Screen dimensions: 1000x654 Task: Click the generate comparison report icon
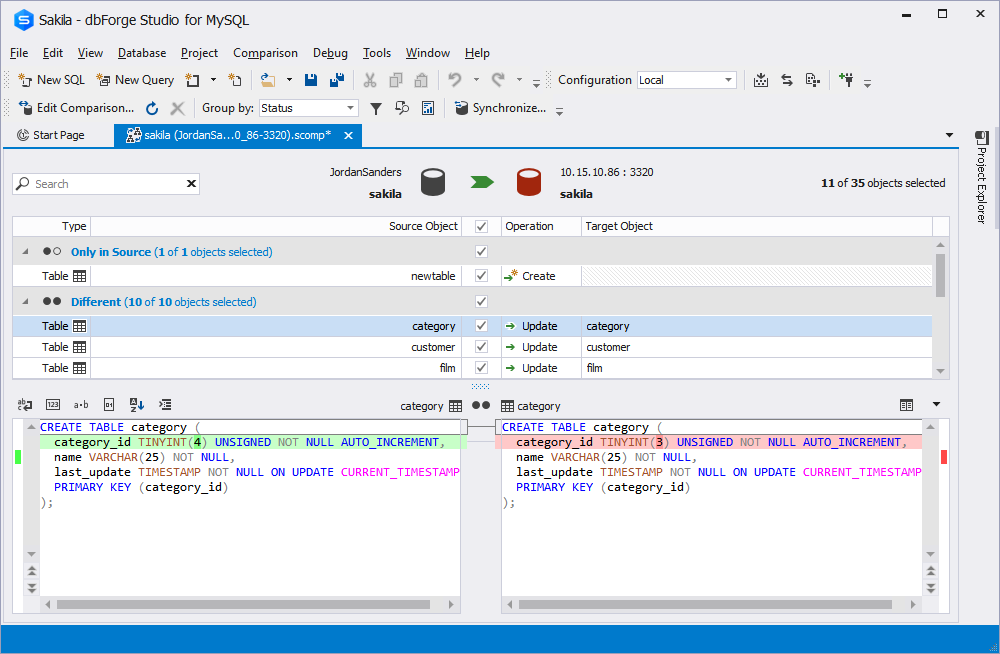(428, 108)
